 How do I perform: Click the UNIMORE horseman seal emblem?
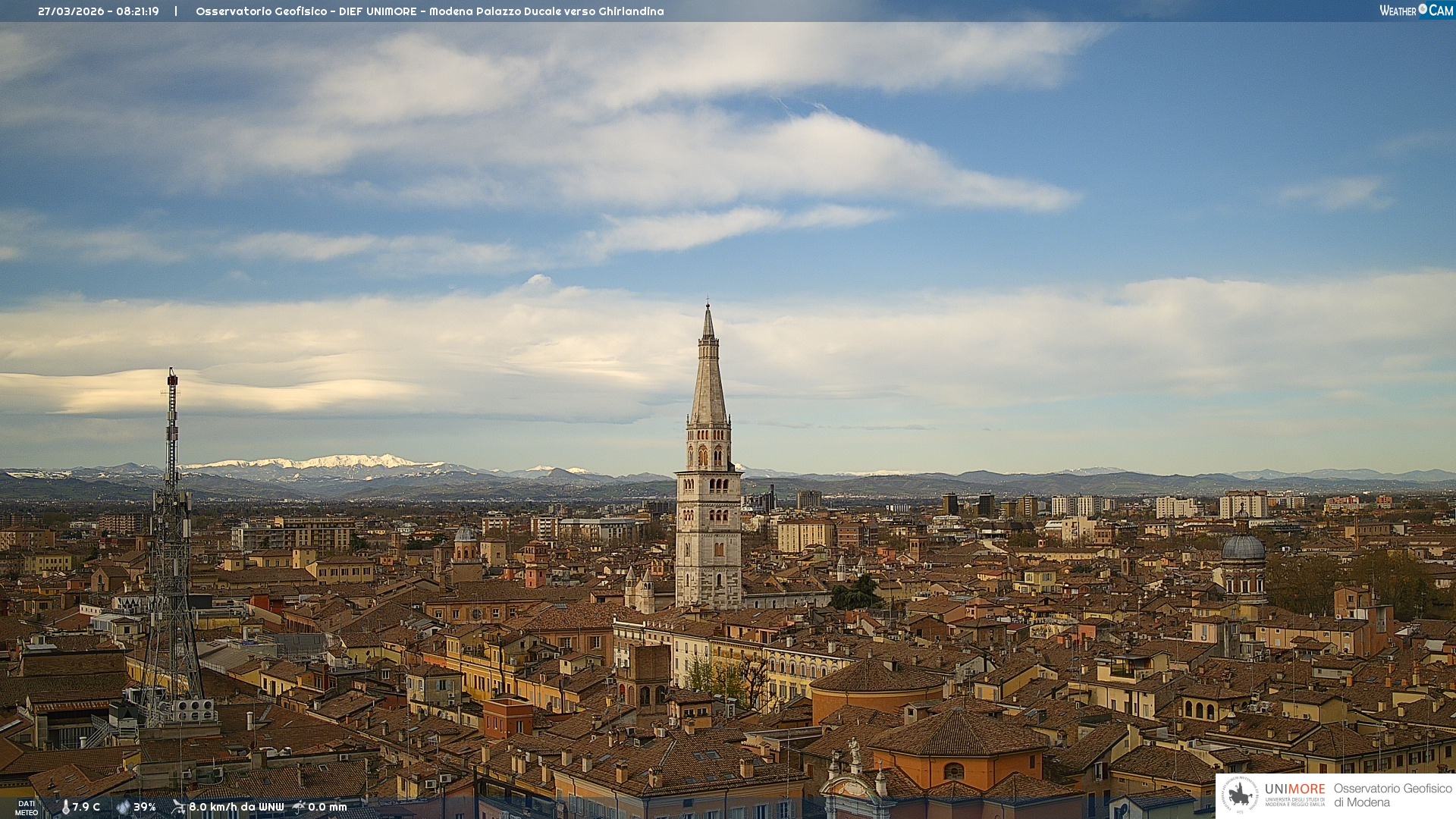1240,795
